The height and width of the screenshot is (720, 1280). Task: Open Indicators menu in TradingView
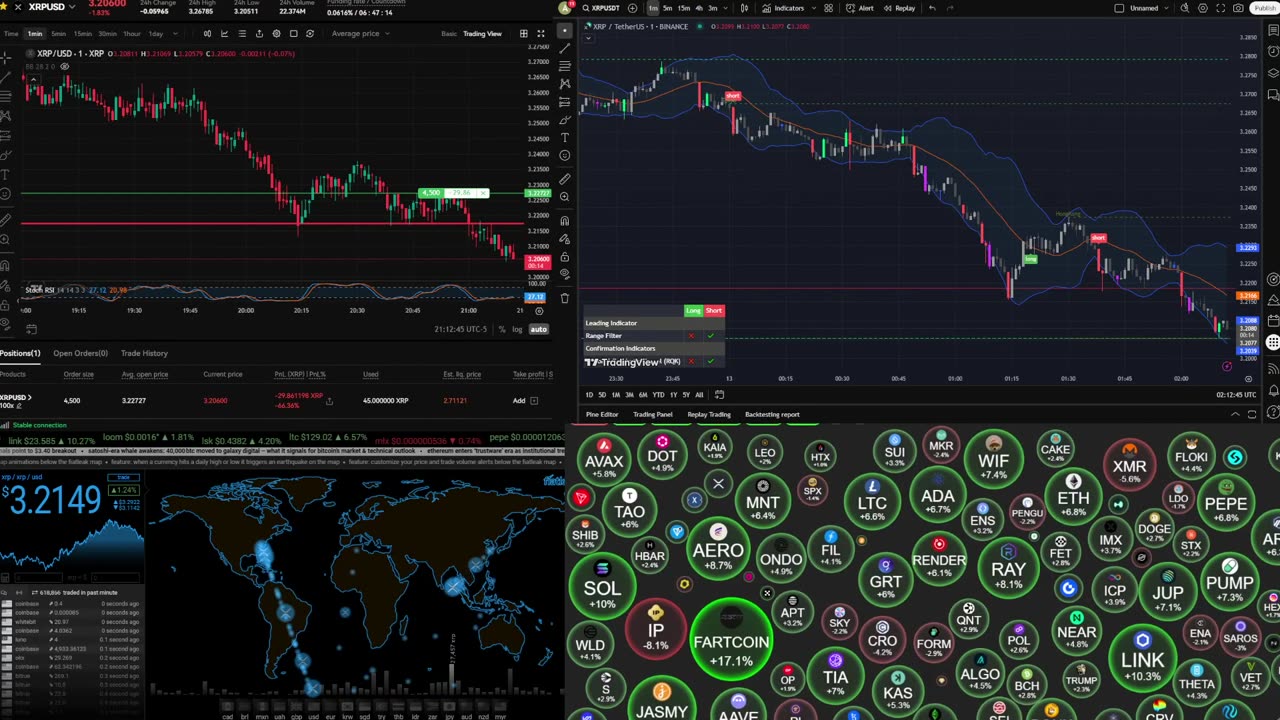pos(783,8)
